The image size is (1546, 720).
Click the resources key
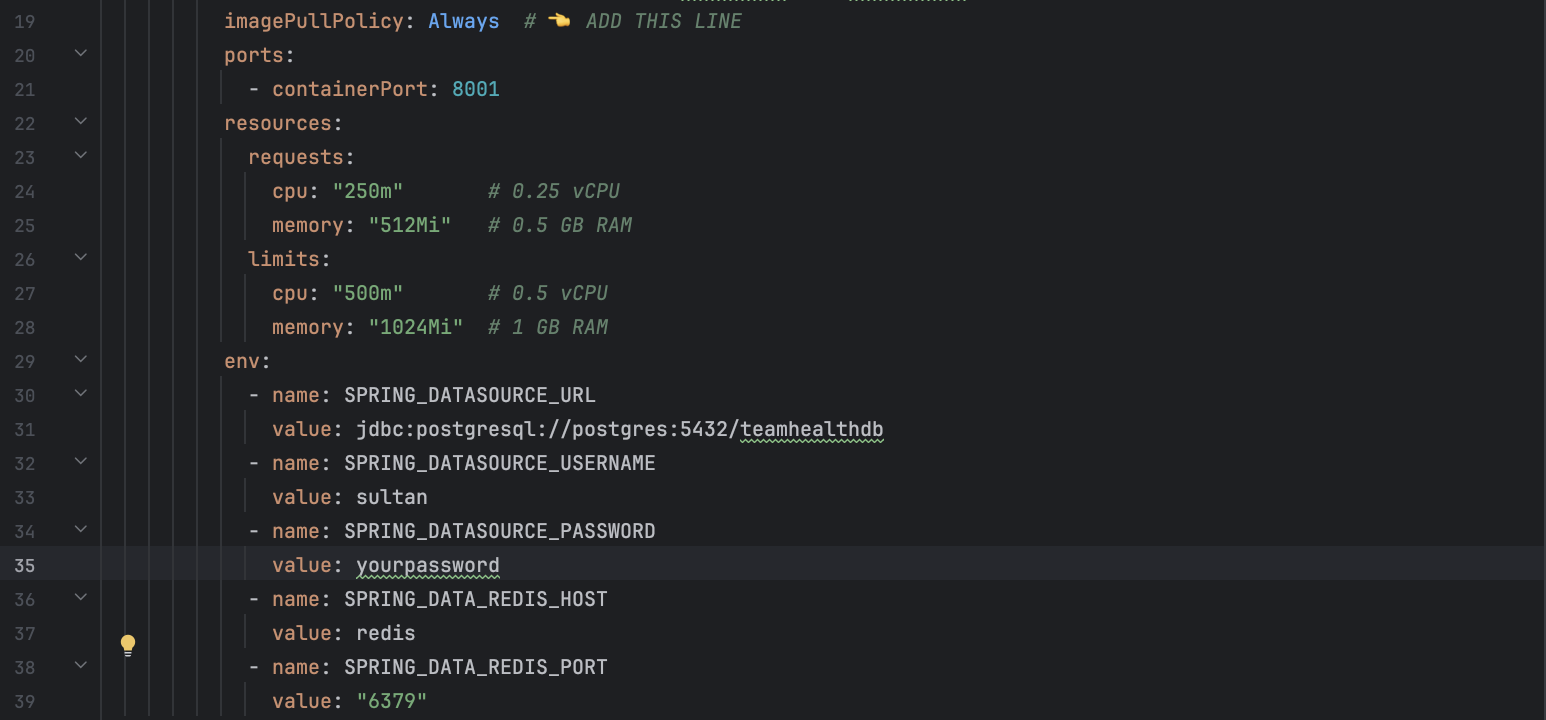click(x=278, y=124)
